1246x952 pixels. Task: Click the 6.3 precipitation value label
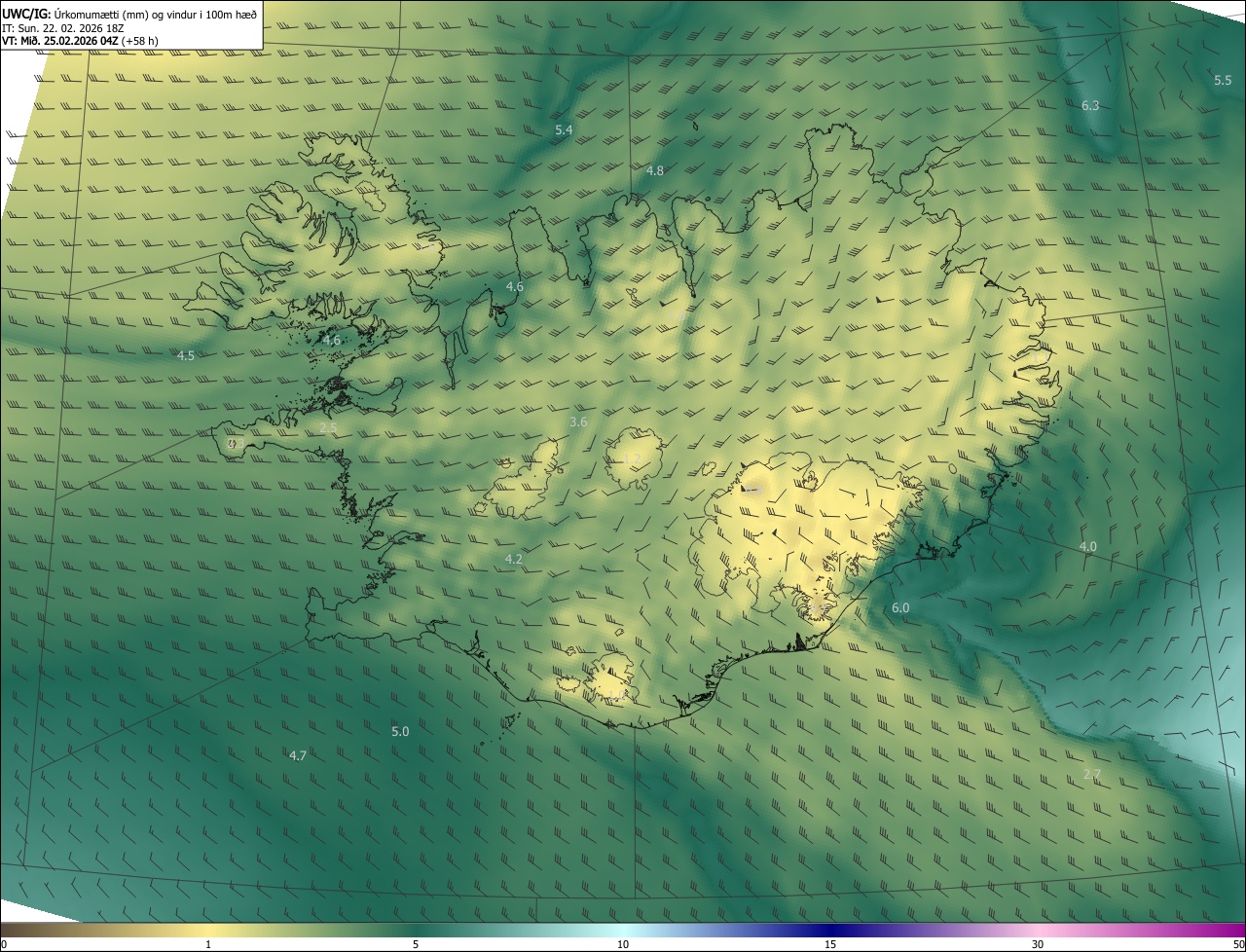[1090, 105]
